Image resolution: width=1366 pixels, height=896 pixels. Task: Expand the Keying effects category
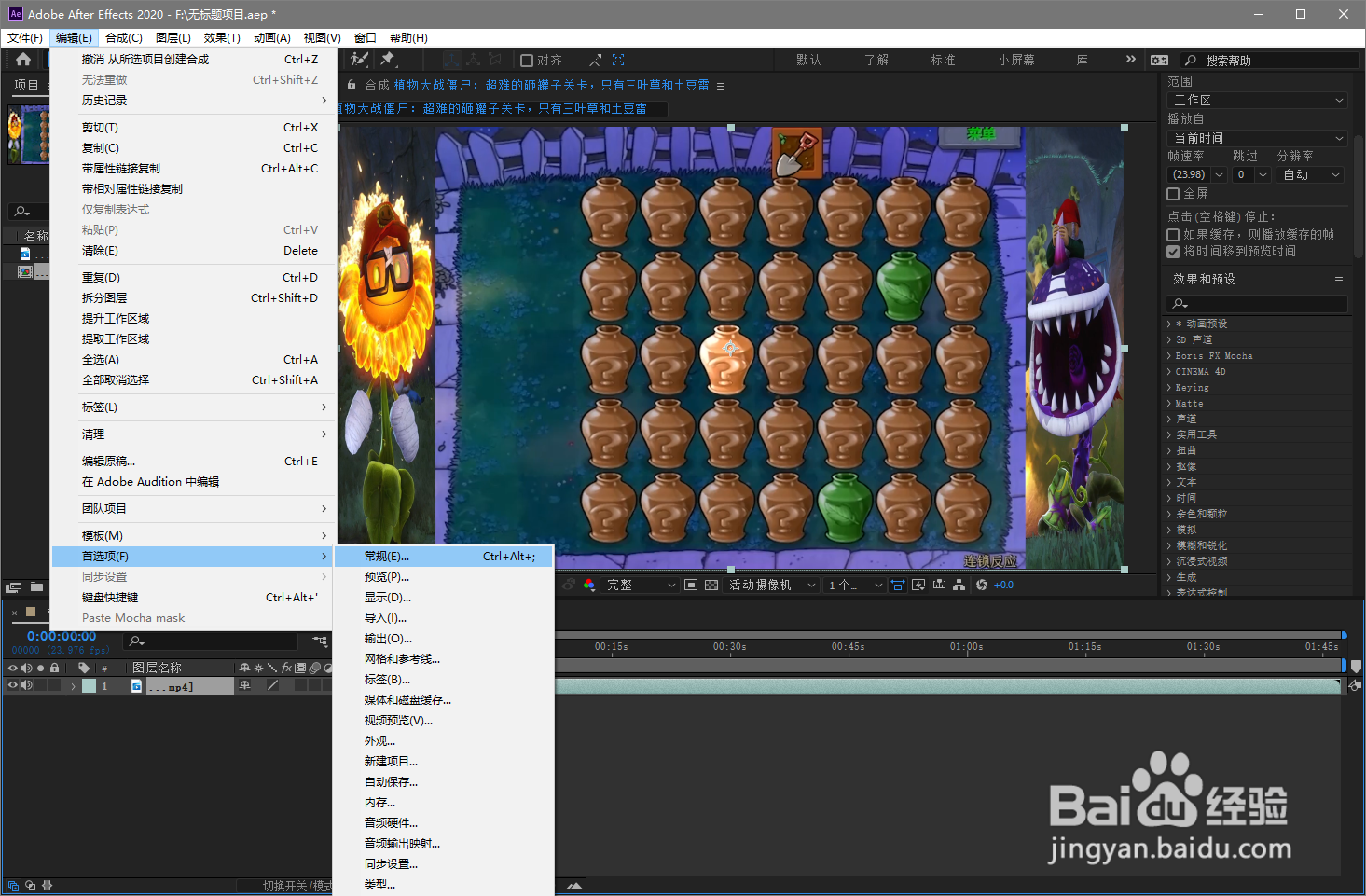coord(1169,388)
